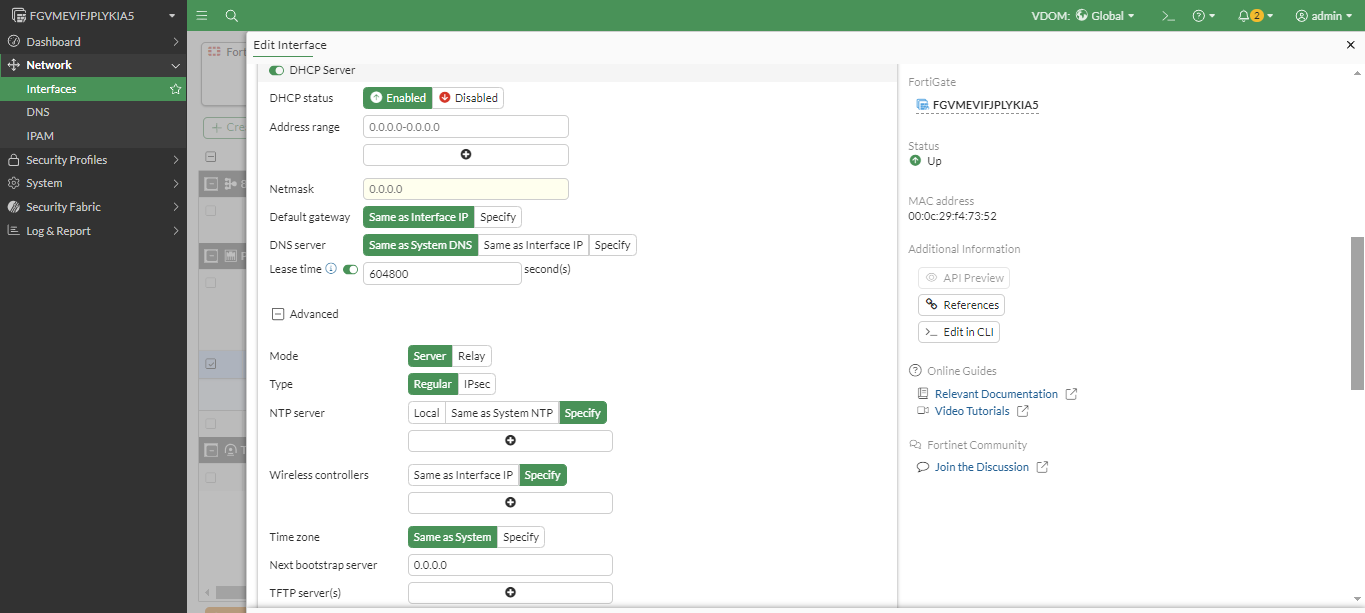The height and width of the screenshot is (613, 1365).
Task: Open the CLI console icon in top bar
Action: click(1167, 16)
